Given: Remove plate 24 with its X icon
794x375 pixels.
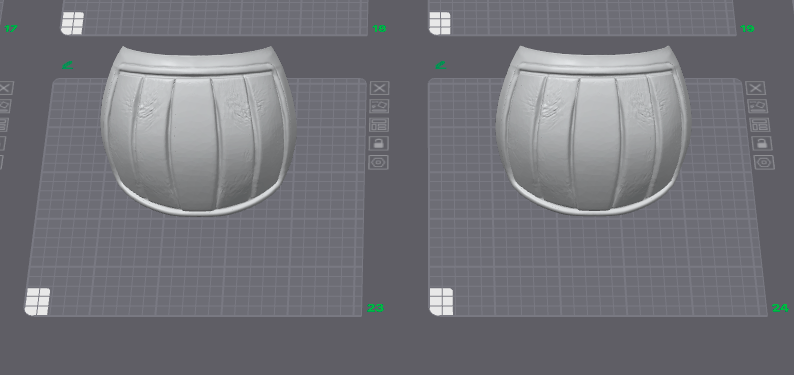Looking at the screenshot, I should point(756,88).
